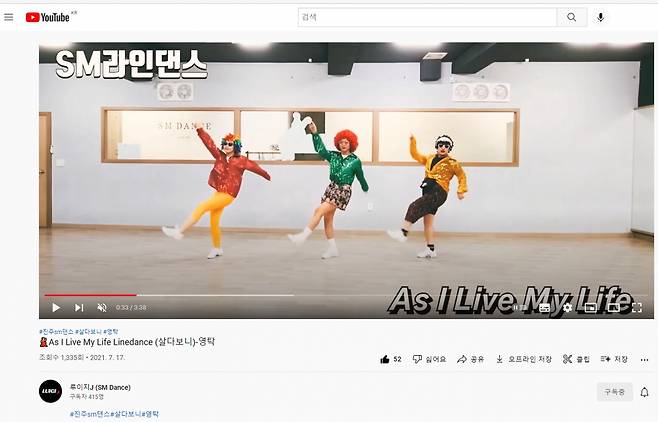
Task: Switch the player to theater mode
Action: click(612, 307)
